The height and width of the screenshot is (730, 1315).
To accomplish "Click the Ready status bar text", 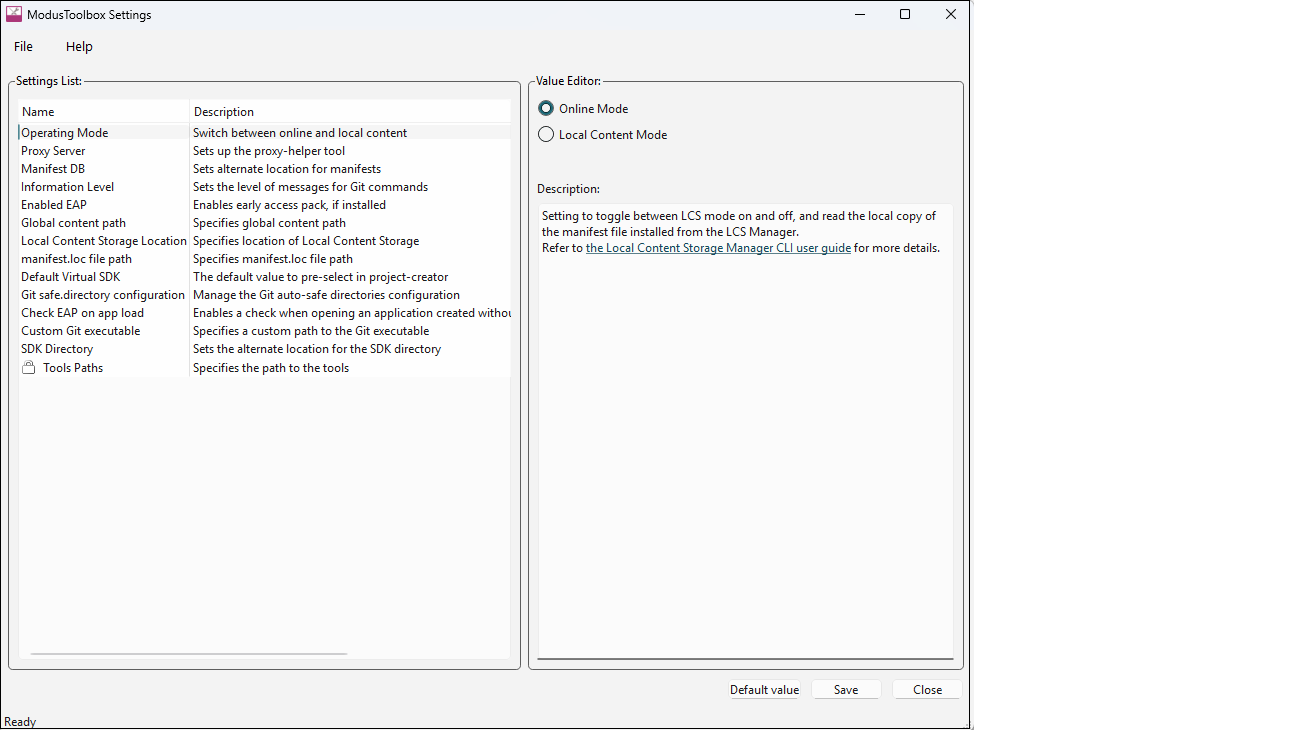I will click(x=20, y=721).
